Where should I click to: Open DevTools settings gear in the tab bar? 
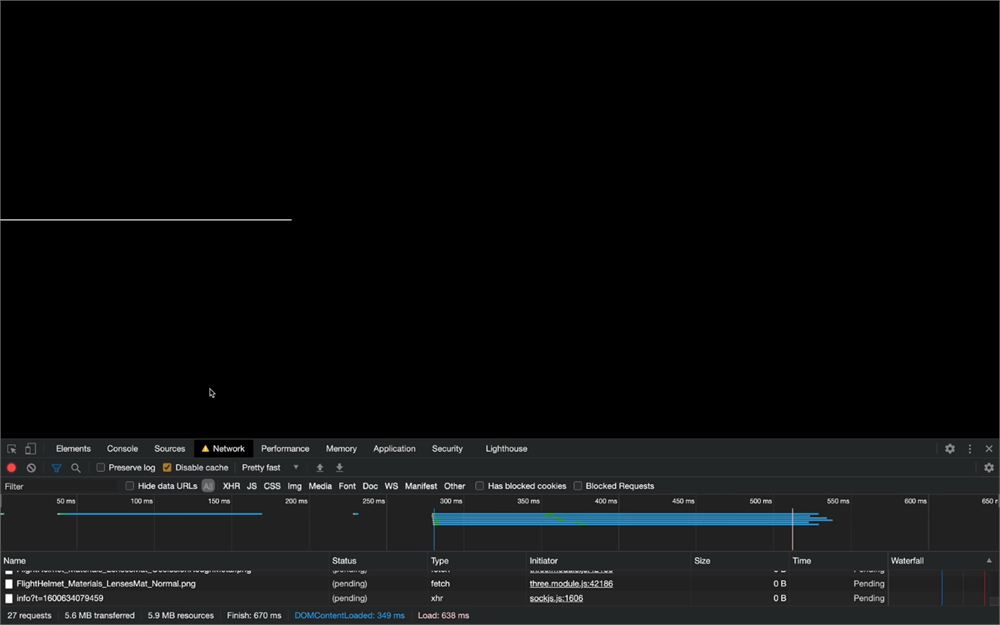point(950,449)
